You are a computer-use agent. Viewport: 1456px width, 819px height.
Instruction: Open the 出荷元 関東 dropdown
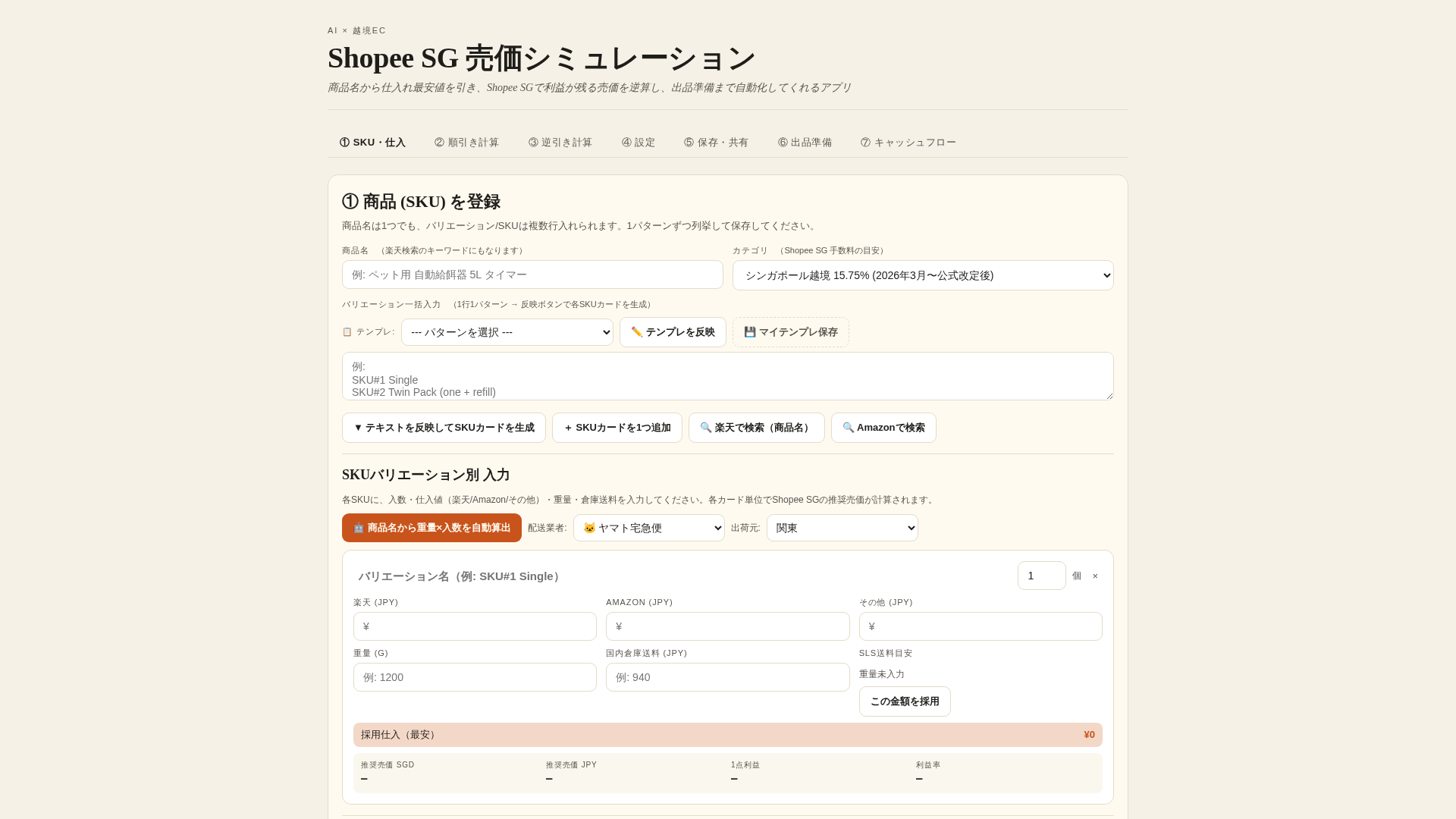tap(843, 528)
